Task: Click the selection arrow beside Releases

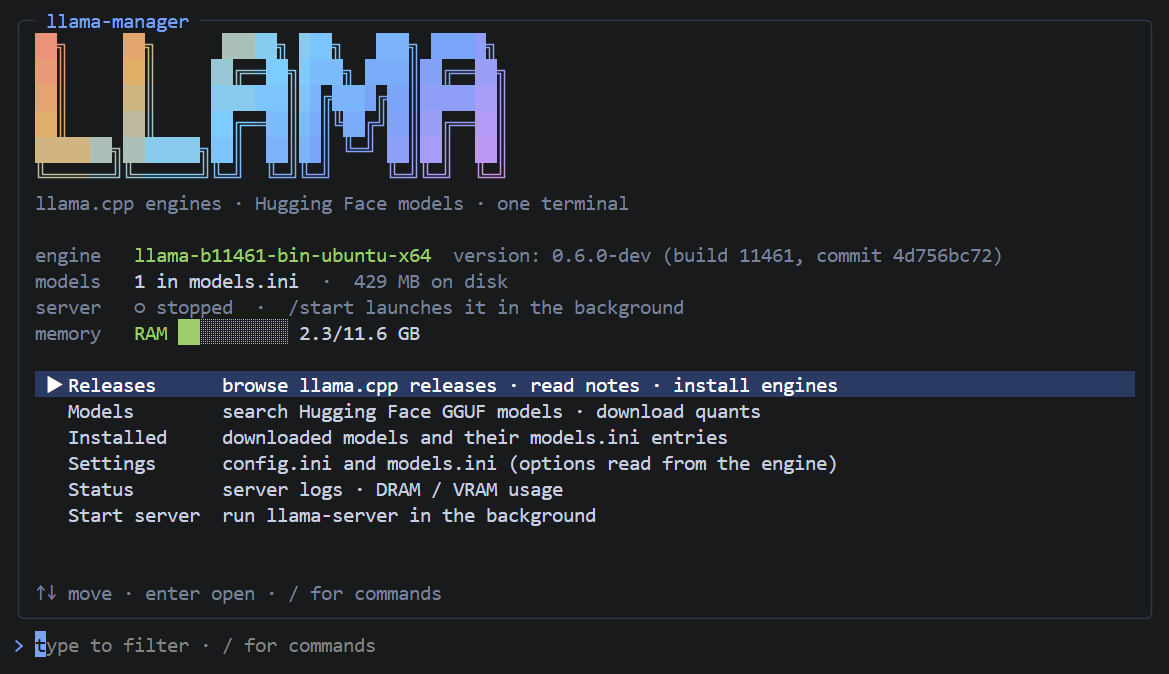Action: pyautogui.click(x=54, y=385)
